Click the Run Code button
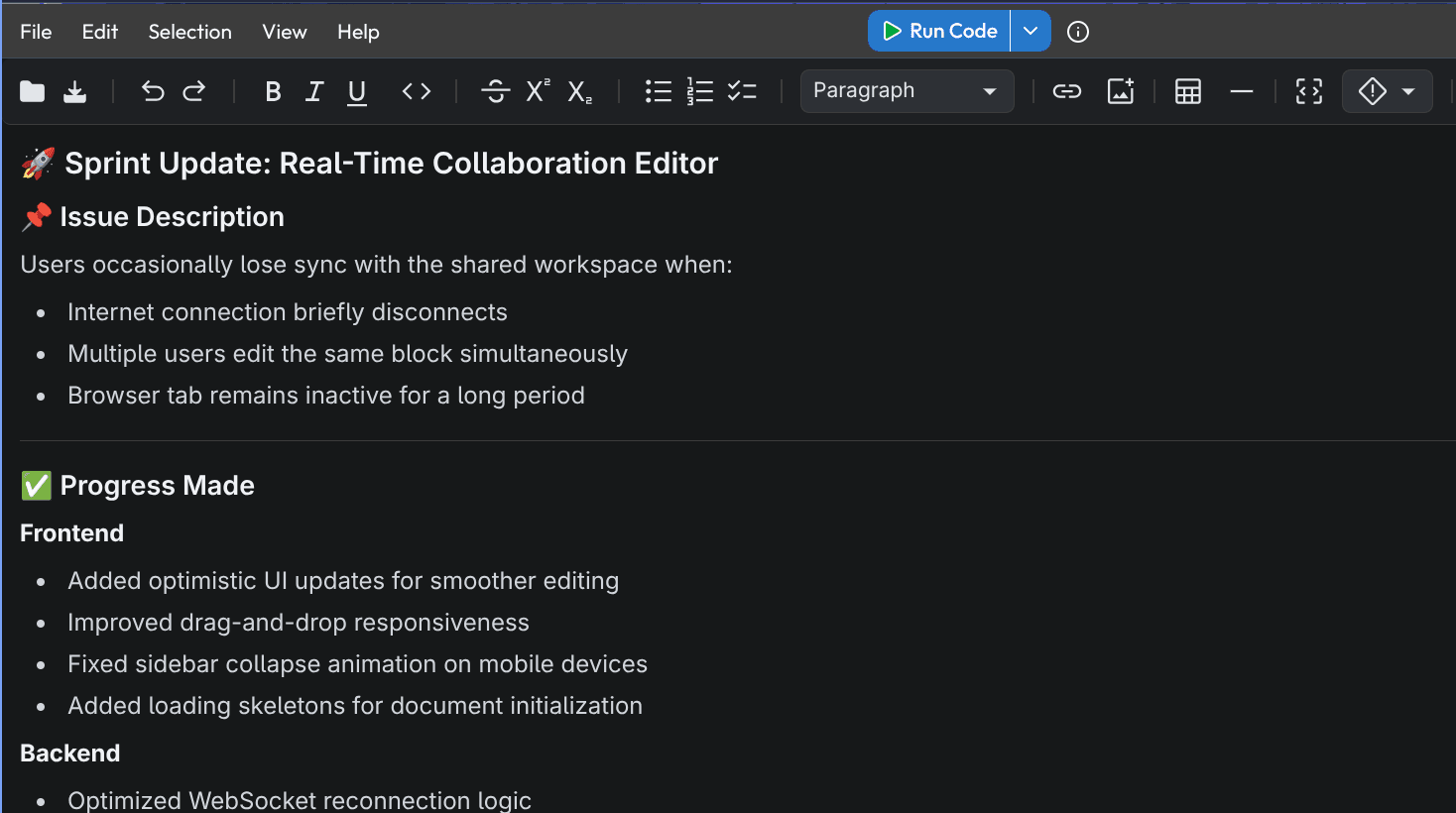This screenshot has width=1456, height=813. pos(939,31)
